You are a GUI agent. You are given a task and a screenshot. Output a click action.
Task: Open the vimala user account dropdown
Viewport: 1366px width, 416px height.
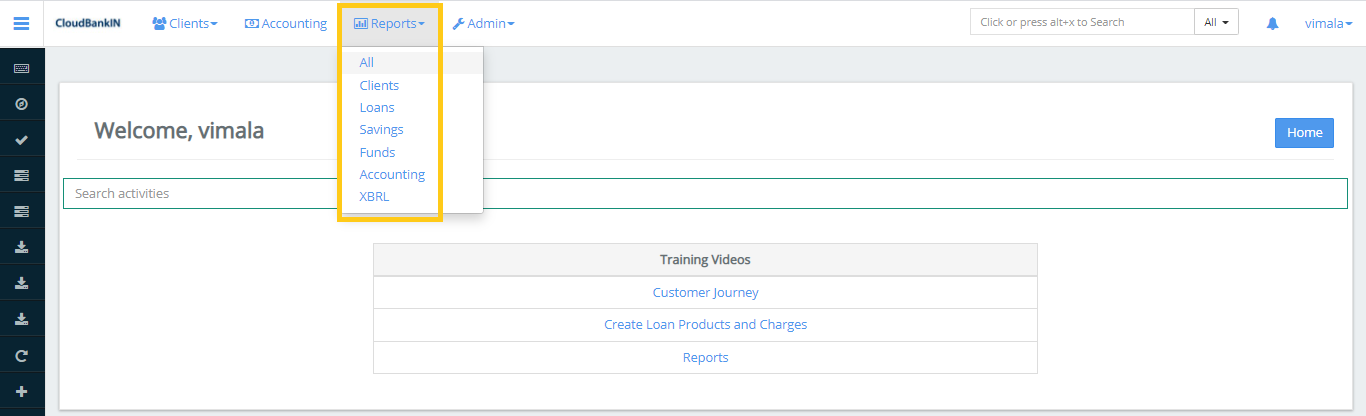coord(1328,23)
